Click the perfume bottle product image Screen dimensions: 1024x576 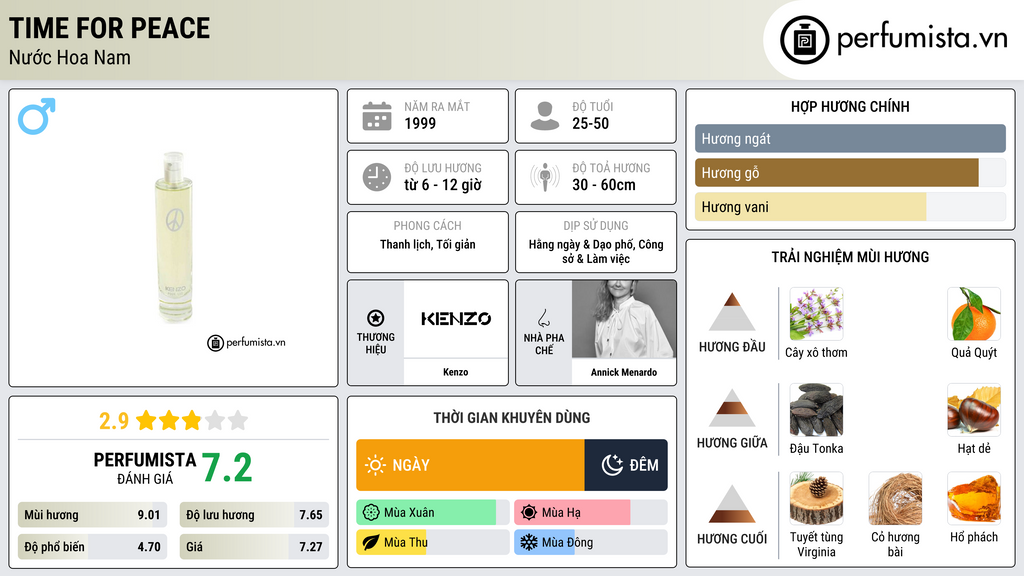point(174,237)
